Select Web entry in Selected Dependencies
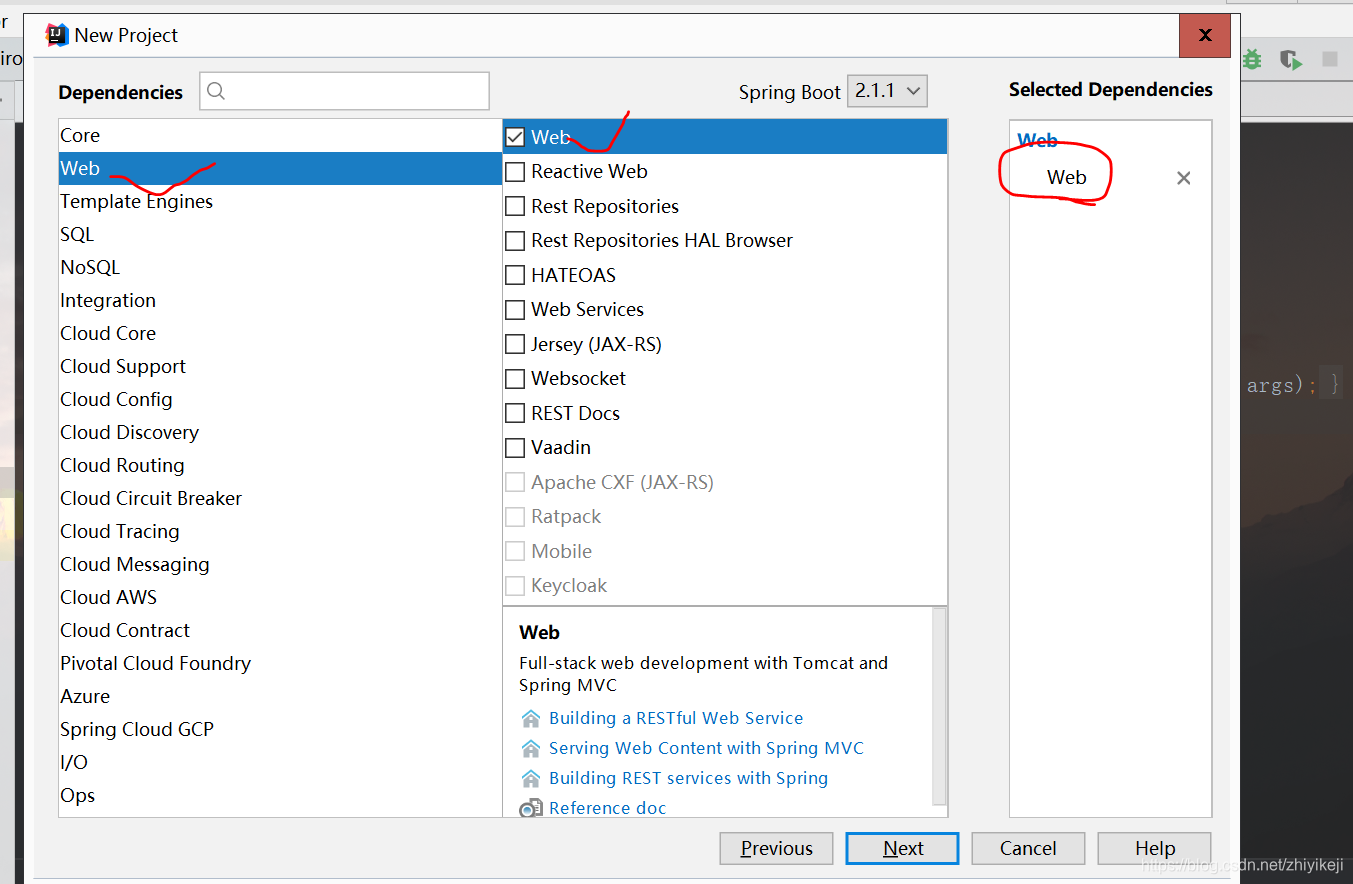The height and width of the screenshot is (884, 1353). click(1066, 178)
